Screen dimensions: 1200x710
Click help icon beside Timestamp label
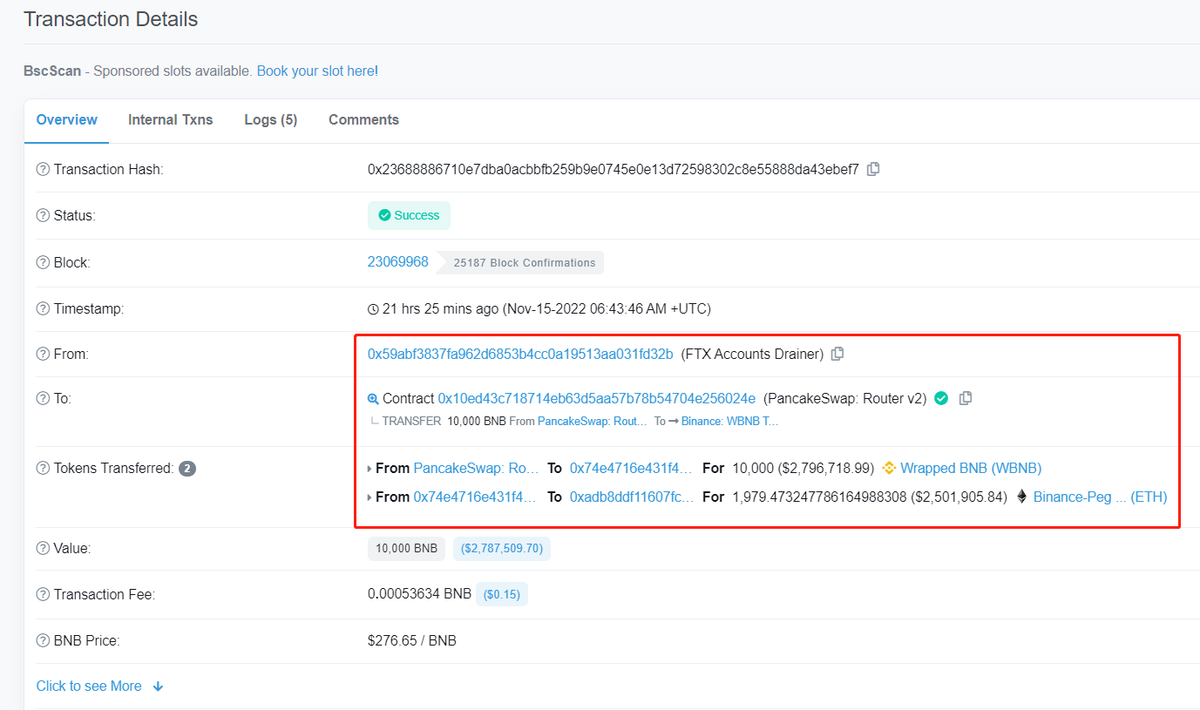[43, 309]
